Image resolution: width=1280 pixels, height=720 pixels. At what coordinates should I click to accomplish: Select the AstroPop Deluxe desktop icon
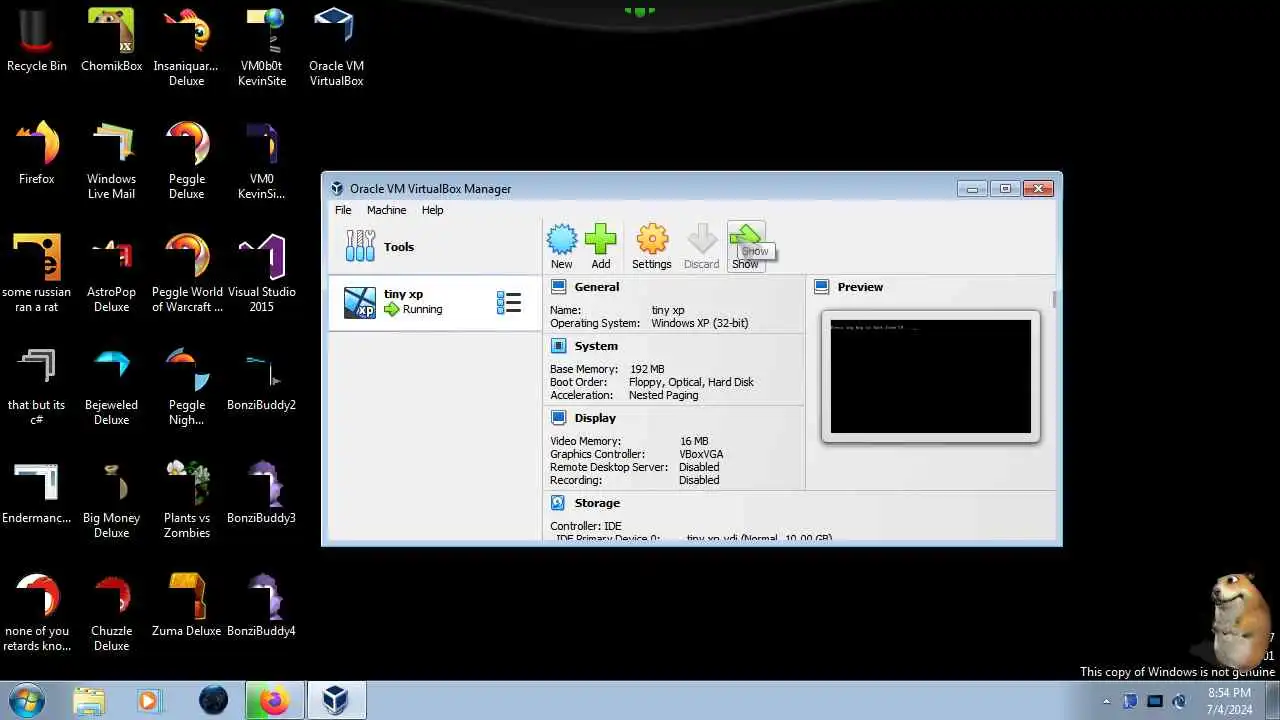coord(111,274)
